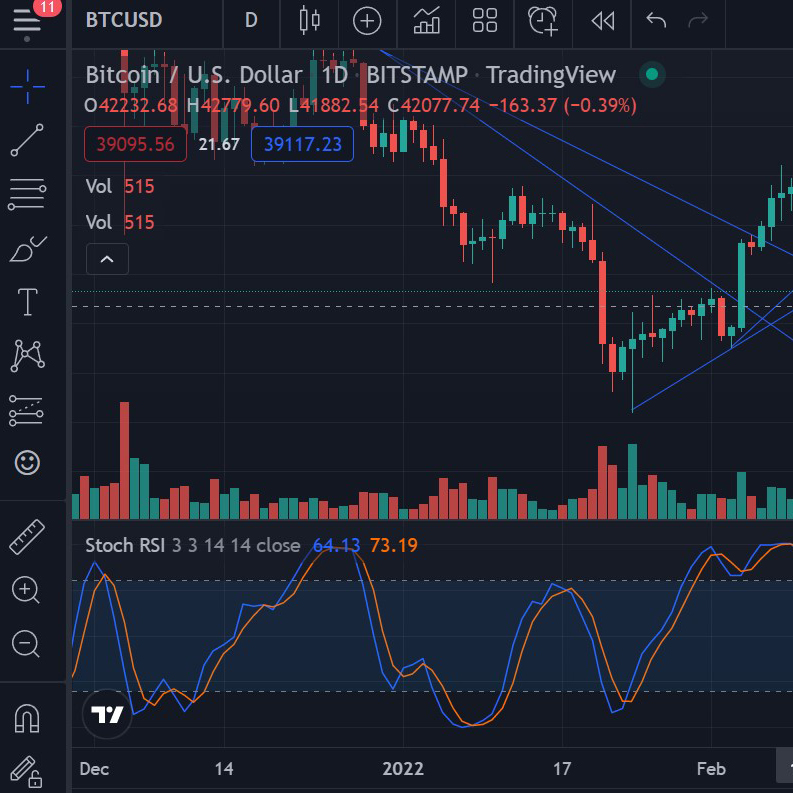This screenshot has height=793, width=793.
Task: Click the blue 39117.23 buy price button
Action: [x=302, y=144]
